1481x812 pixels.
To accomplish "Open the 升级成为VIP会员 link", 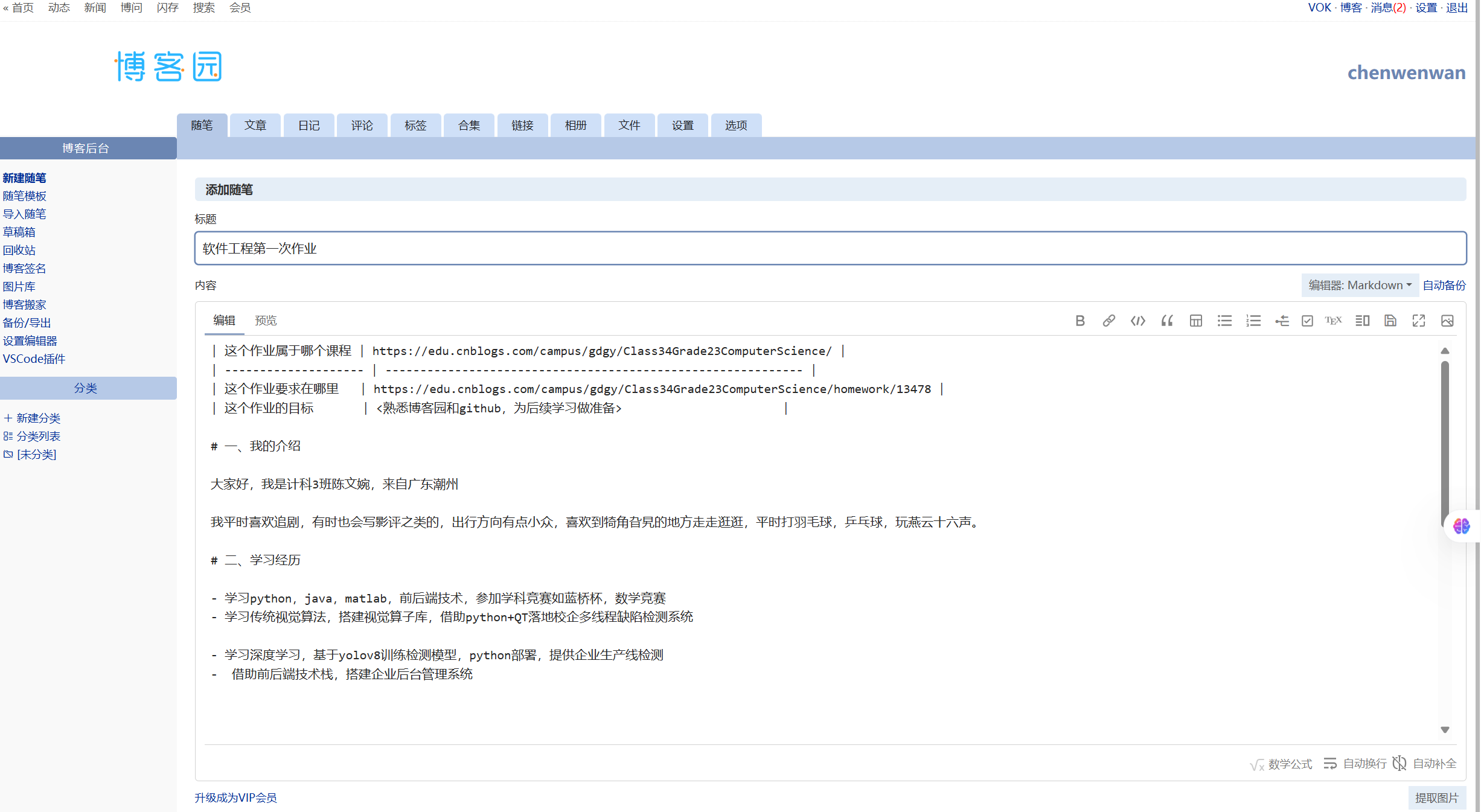I will tap(235, 798).
